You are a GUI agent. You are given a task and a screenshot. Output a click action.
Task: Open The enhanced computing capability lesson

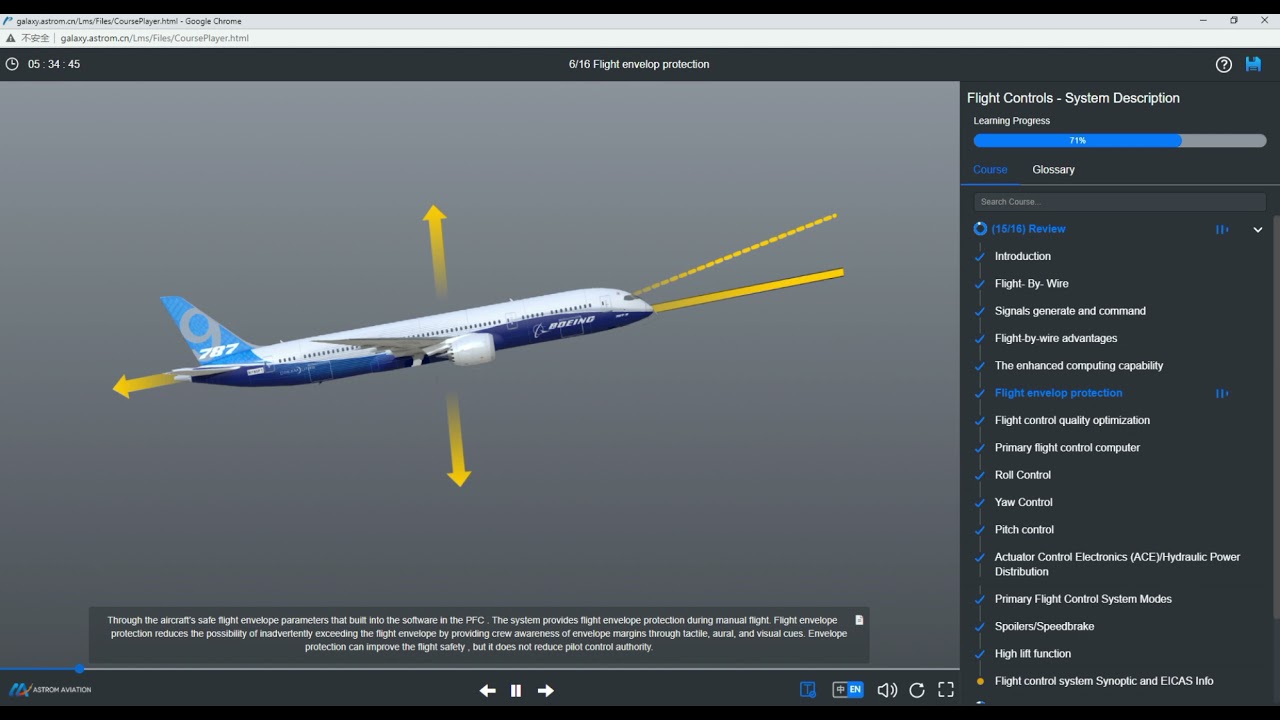[1079, 366]
